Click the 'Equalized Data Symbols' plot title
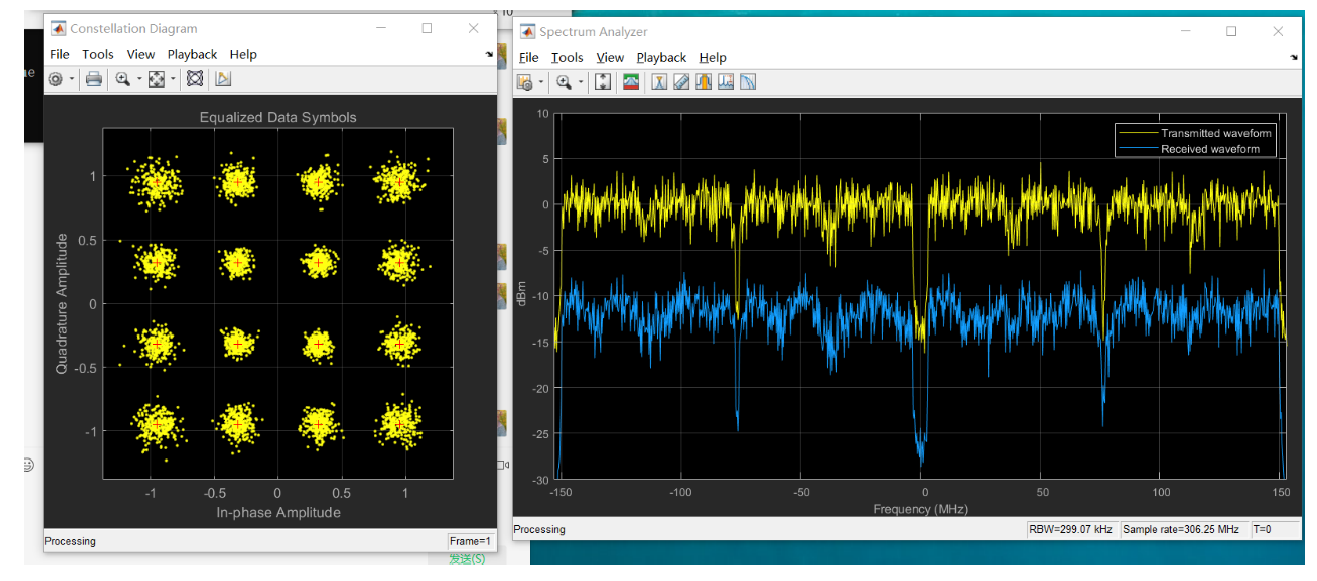Image resolution: width=1317 pixels, height=581 pixels. click(278, 117)
